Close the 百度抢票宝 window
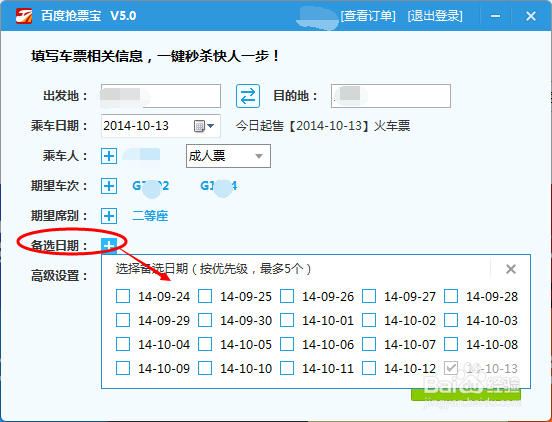The image size is (552, 422). (531, 16)
